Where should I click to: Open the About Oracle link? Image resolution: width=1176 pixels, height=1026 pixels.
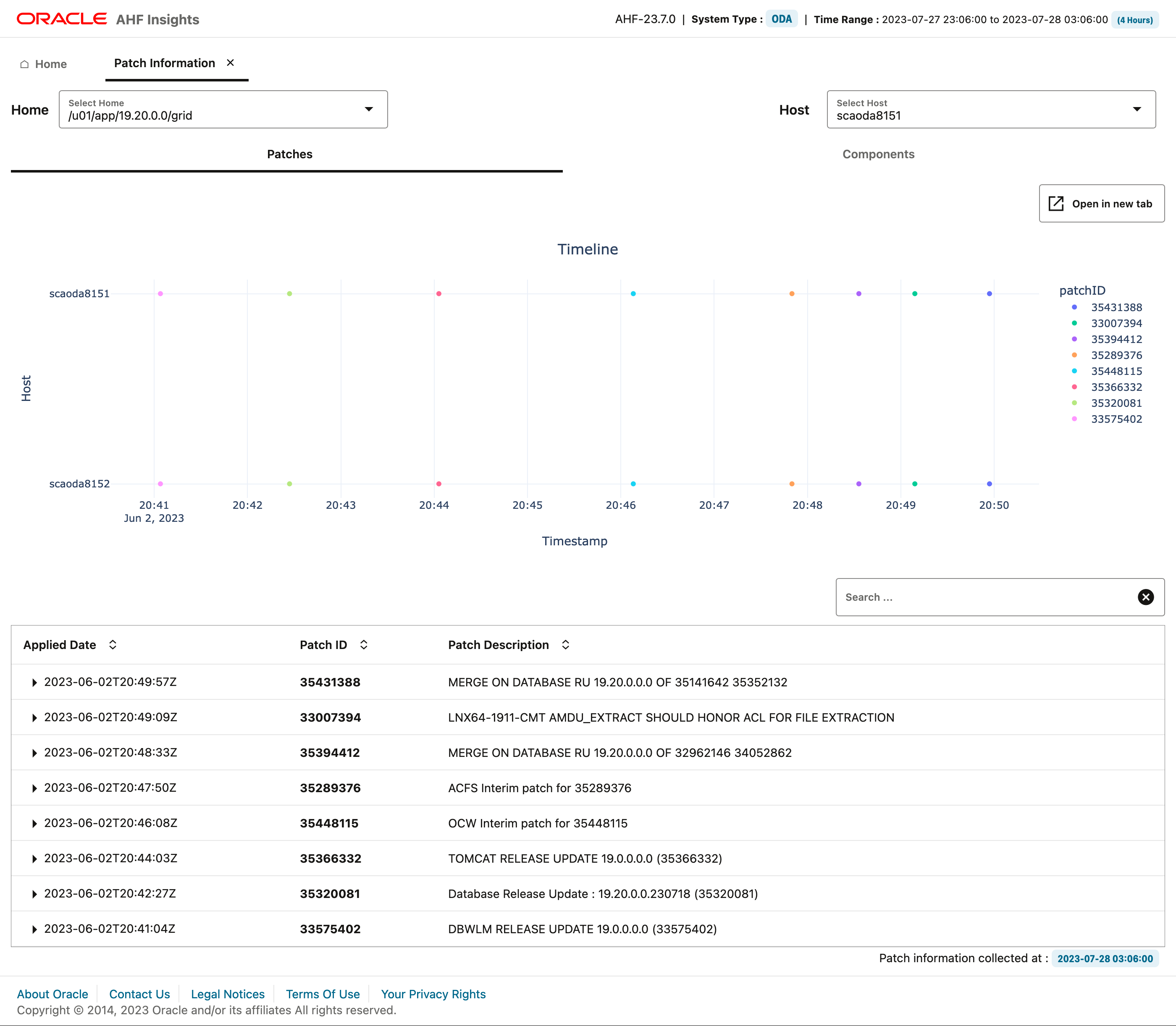pos(52,994)
